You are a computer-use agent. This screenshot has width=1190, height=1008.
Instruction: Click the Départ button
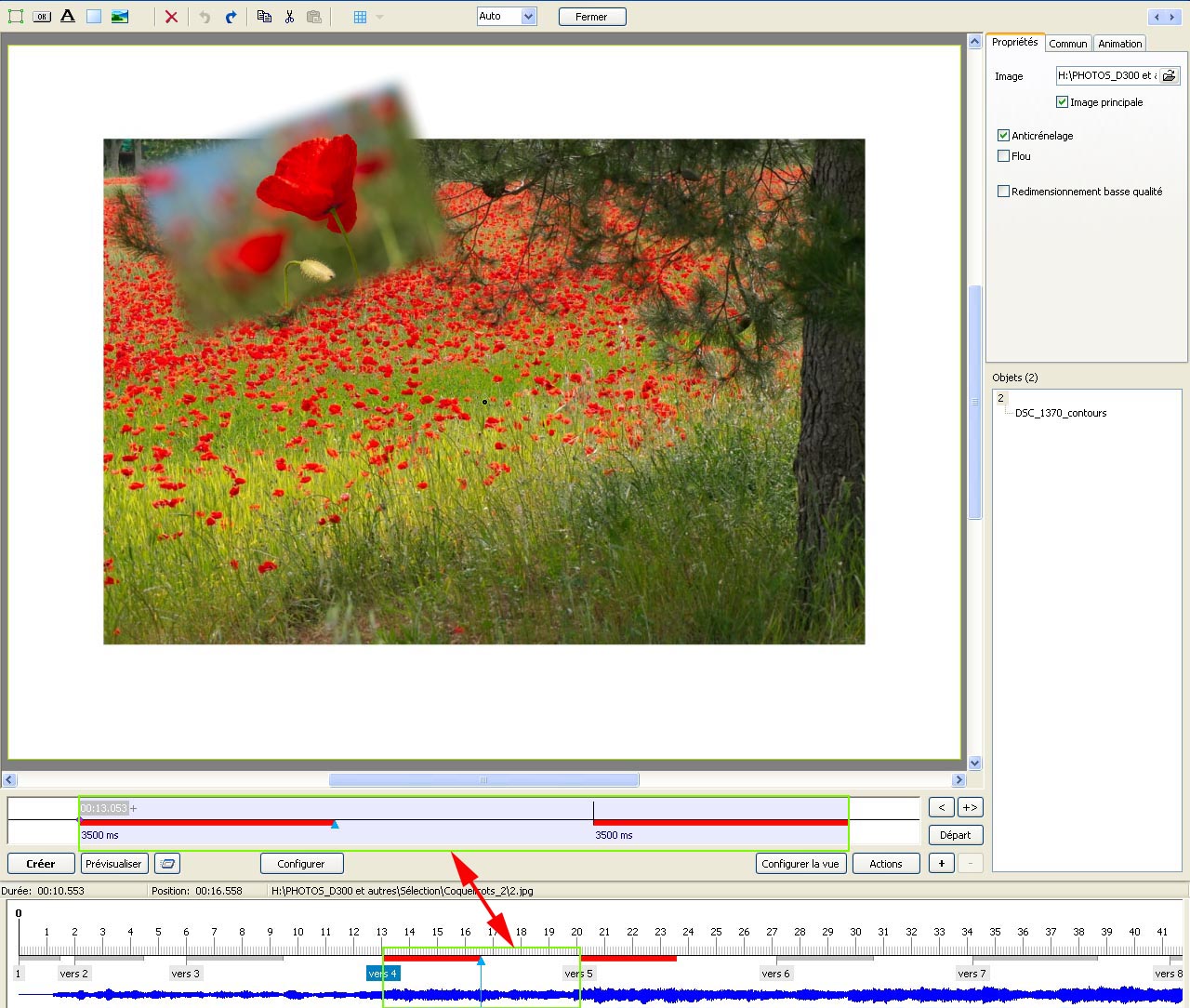pyautogui.click(x=956, y=835)
